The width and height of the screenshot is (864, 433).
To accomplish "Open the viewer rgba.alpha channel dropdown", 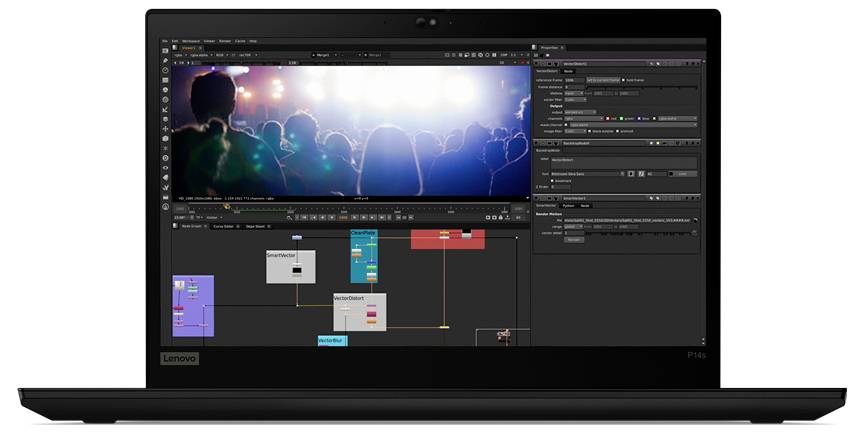I will [201, 55].
